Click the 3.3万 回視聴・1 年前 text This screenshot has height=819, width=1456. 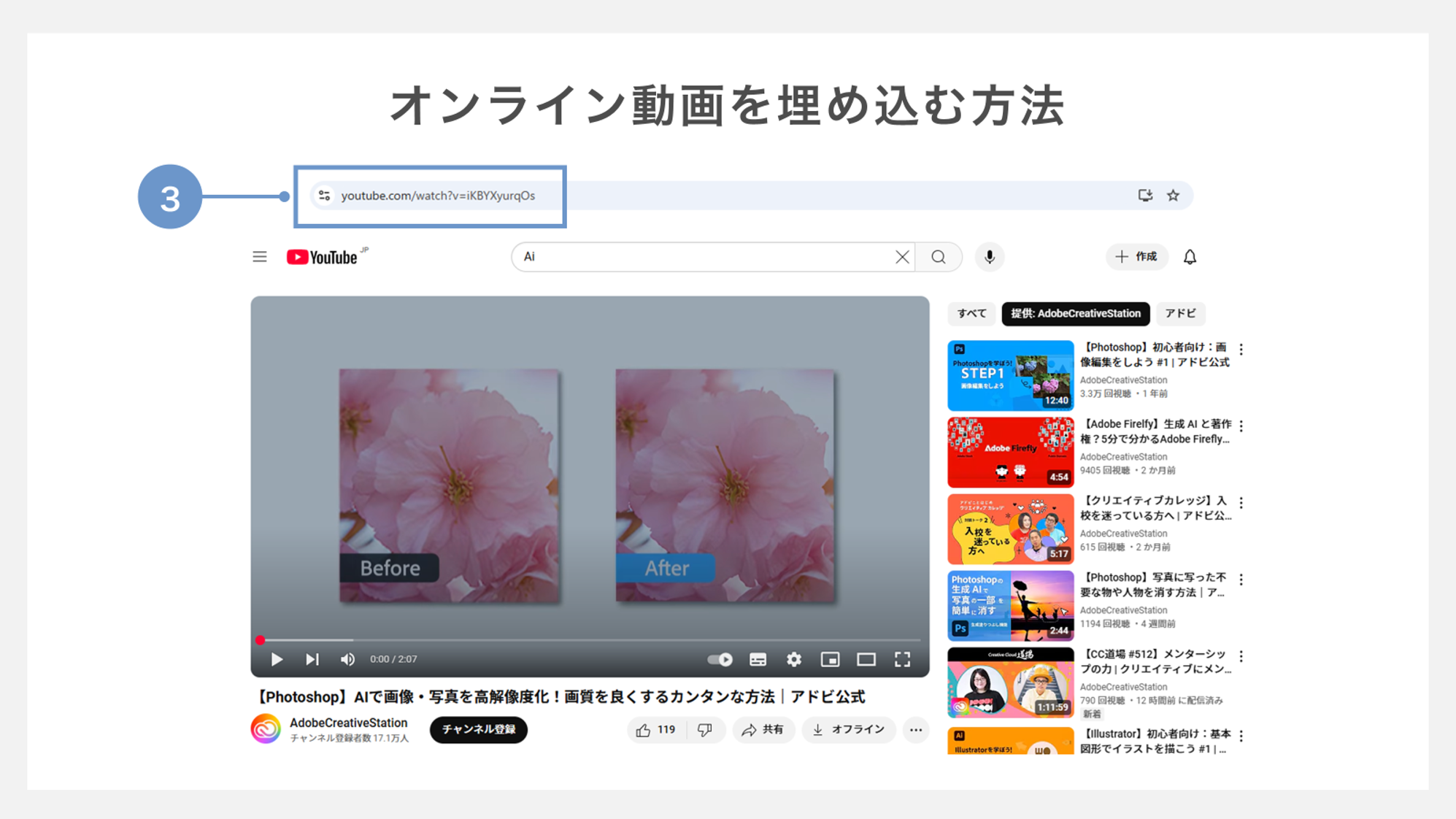tap(1124, 393)
